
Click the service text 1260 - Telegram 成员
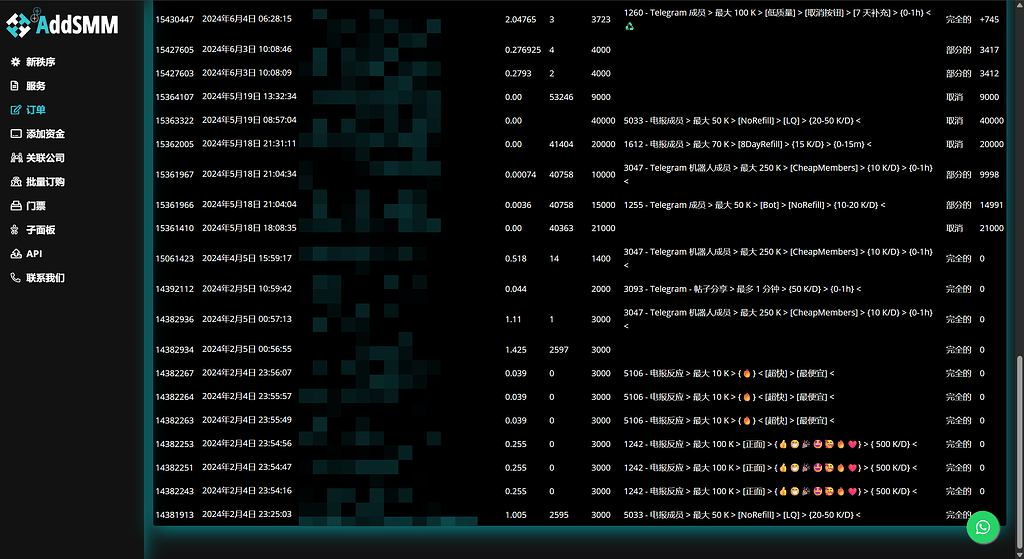(664, 12)
